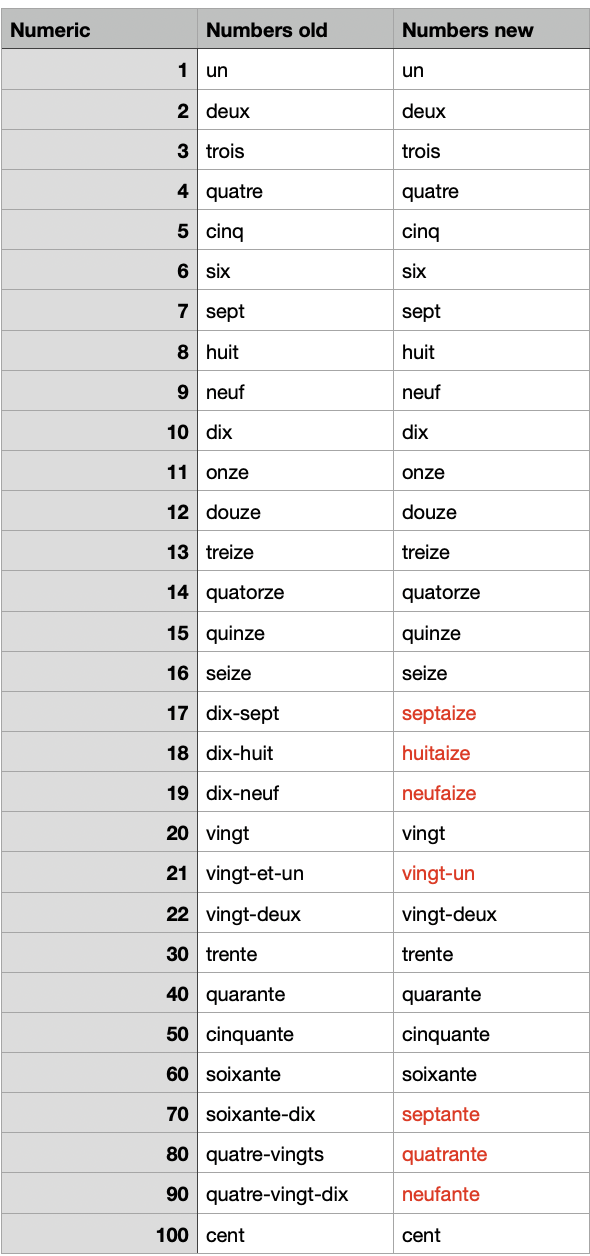The width and height of the screenshot is (590, 1256).
Task: Select the 'Numbers old' header cell
Action: 295,29
